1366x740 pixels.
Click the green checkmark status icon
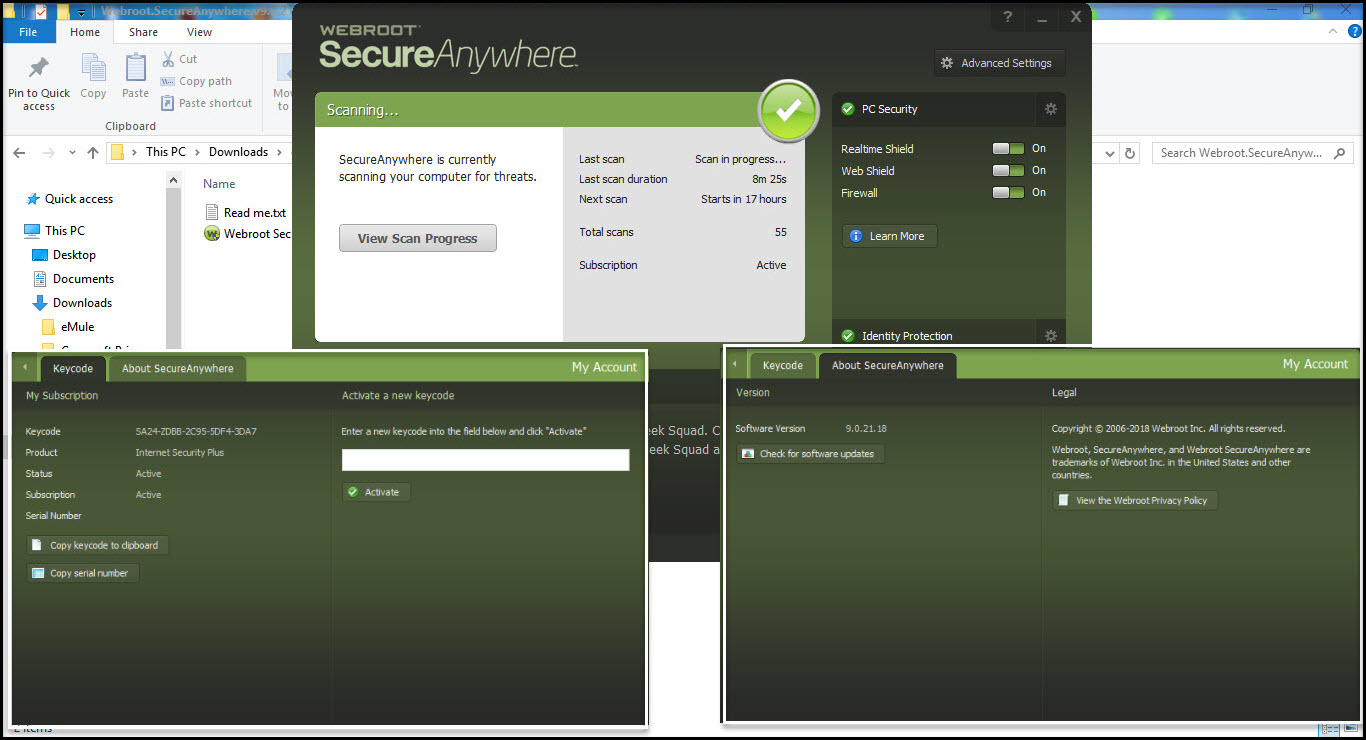789,111
